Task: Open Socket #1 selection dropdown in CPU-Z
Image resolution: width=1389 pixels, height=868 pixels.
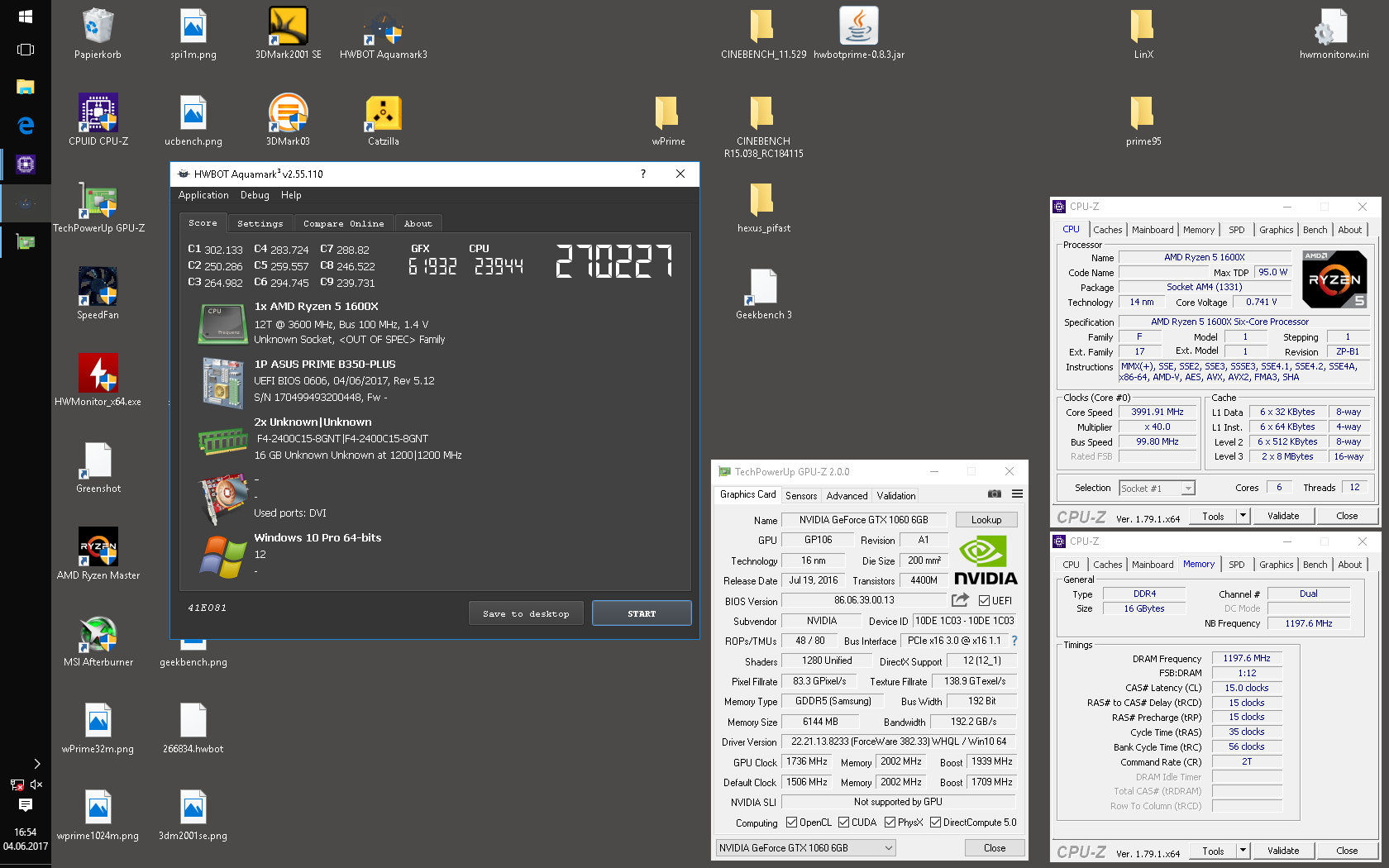Action: [1157, 489]
